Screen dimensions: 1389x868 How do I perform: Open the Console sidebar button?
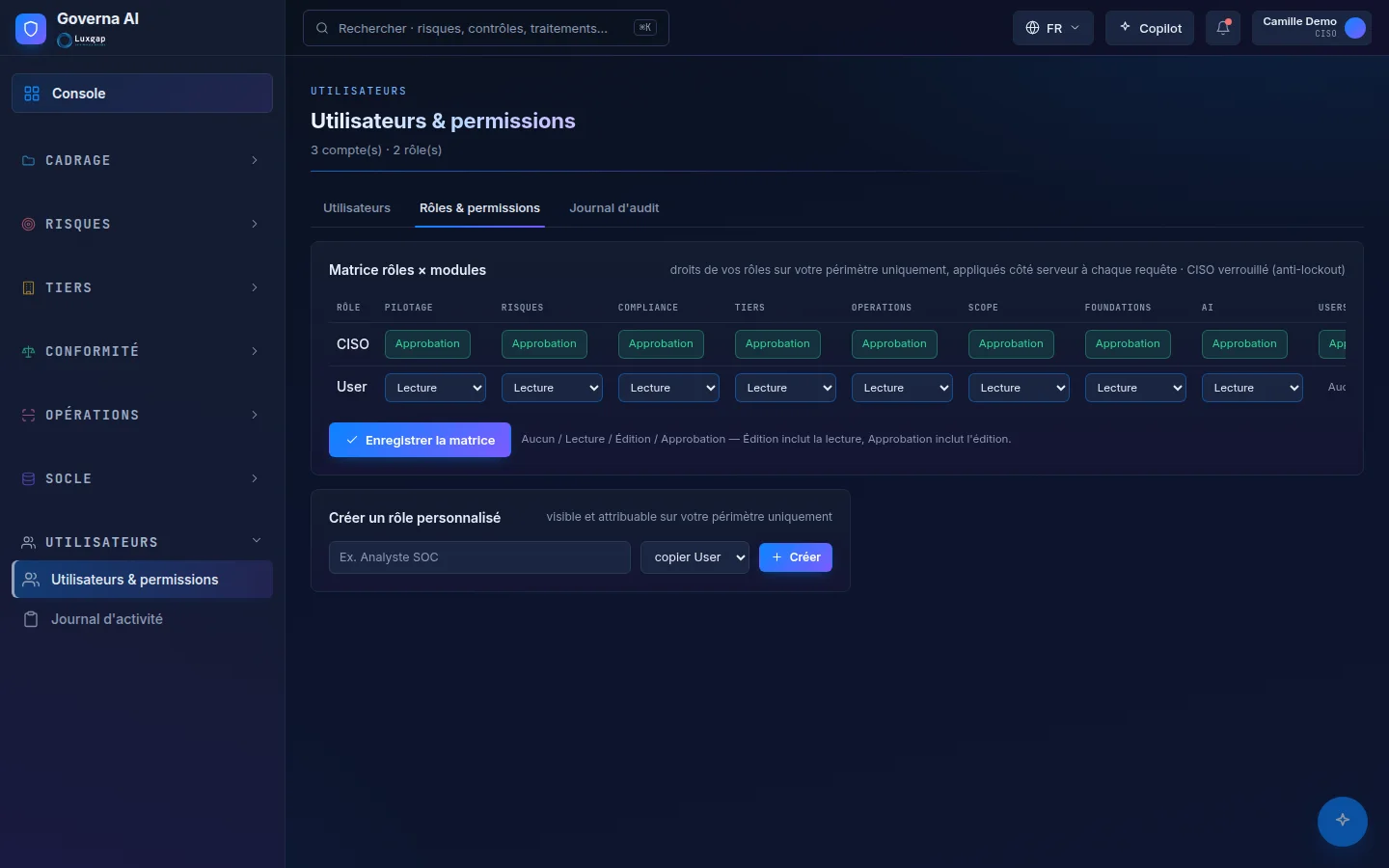tap(143, 94)
